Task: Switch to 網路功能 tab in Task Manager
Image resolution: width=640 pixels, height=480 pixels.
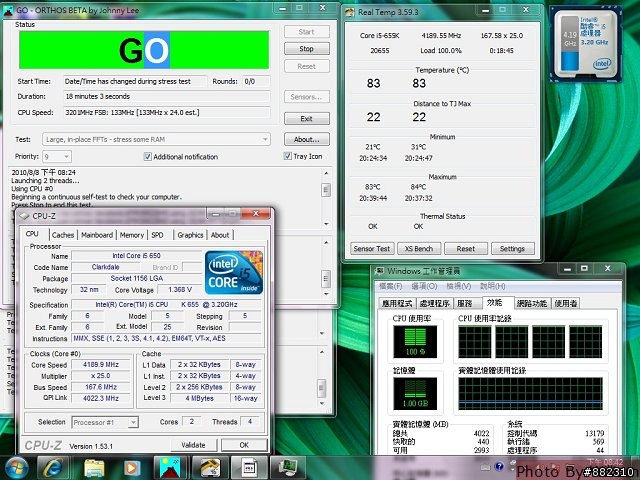Action: point(531,303)
